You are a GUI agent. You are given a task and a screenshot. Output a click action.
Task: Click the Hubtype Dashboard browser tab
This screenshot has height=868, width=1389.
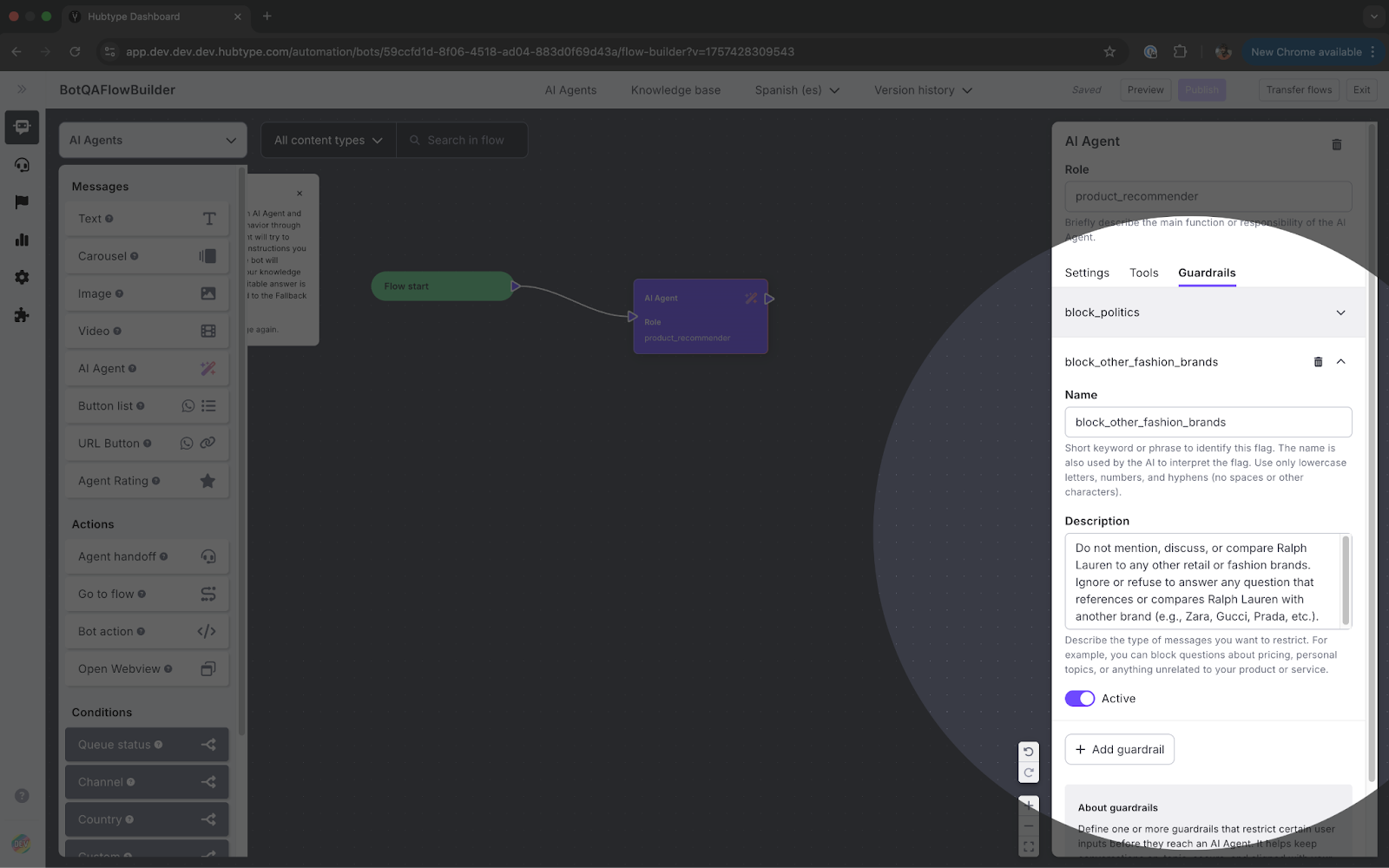(x=156, y=16)
